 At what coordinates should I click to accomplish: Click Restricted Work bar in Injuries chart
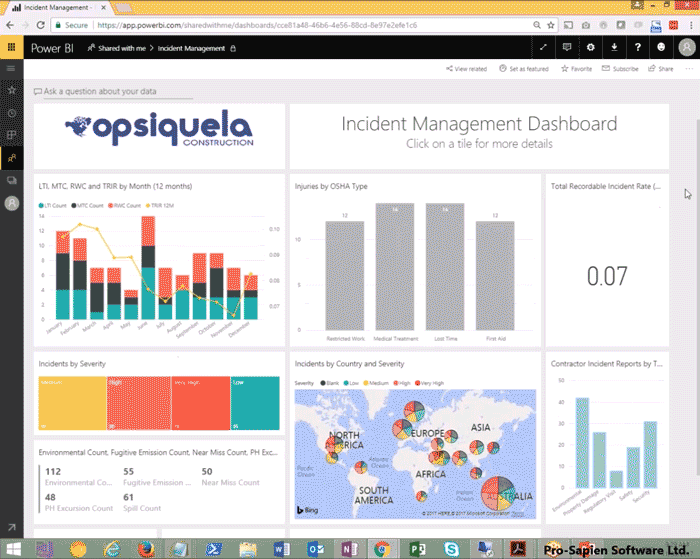click(345, 276)
